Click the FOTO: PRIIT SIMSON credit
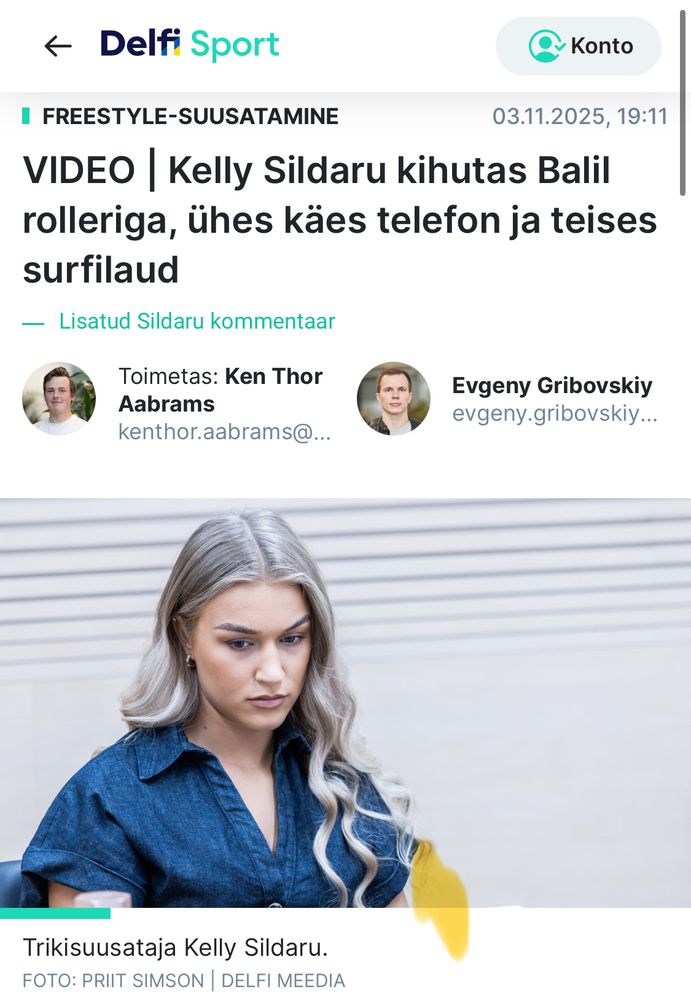 pyautogui.click(x=113, y=980)
